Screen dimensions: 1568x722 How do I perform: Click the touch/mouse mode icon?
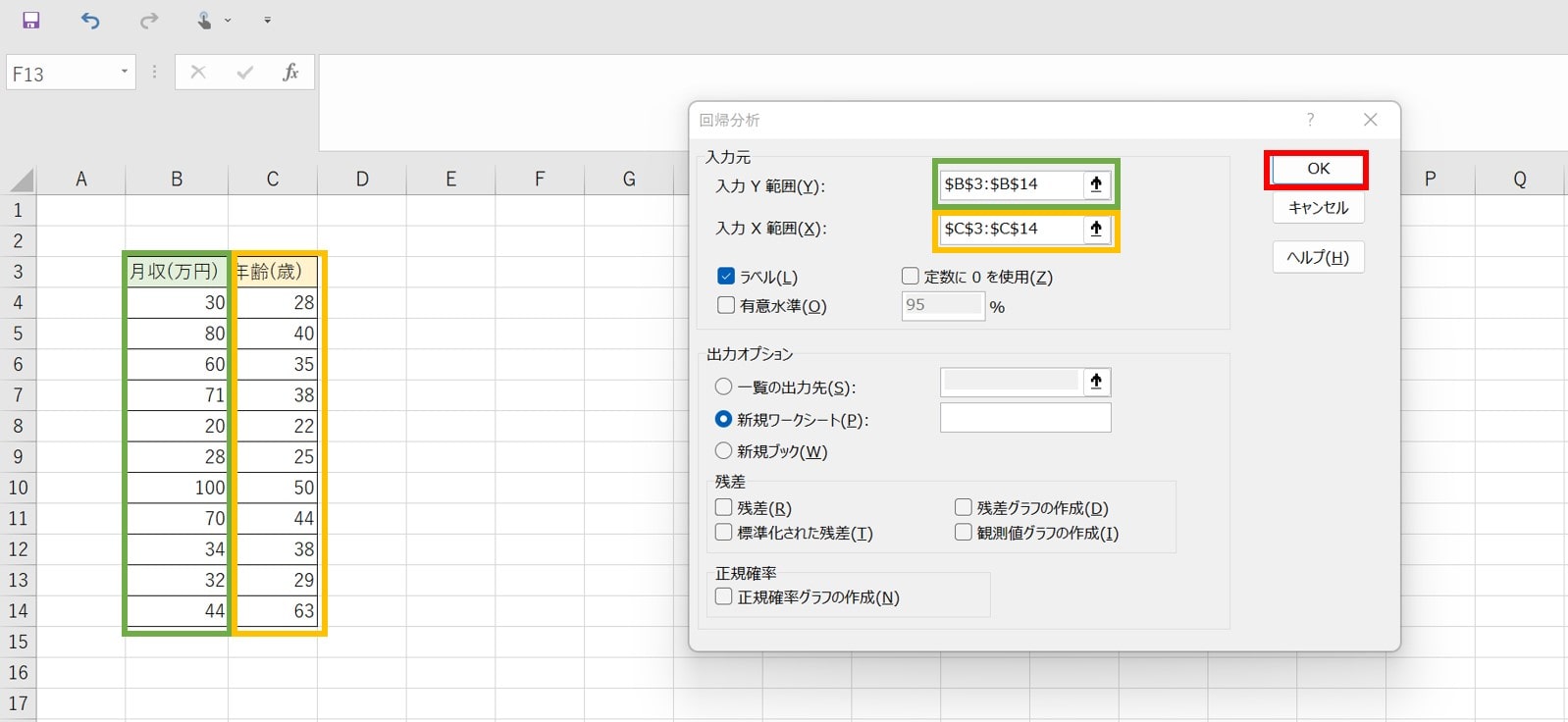tap(205, 21)
